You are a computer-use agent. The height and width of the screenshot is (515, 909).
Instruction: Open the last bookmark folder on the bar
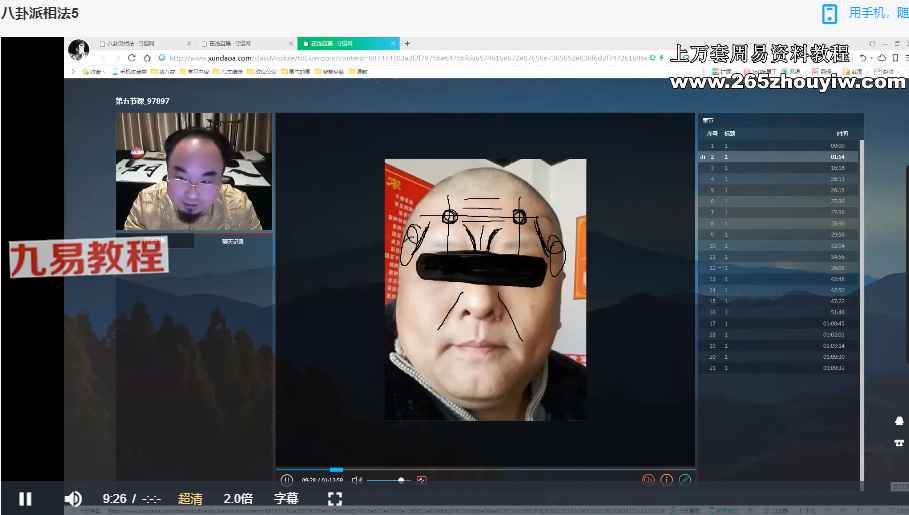tap(359, 71)
